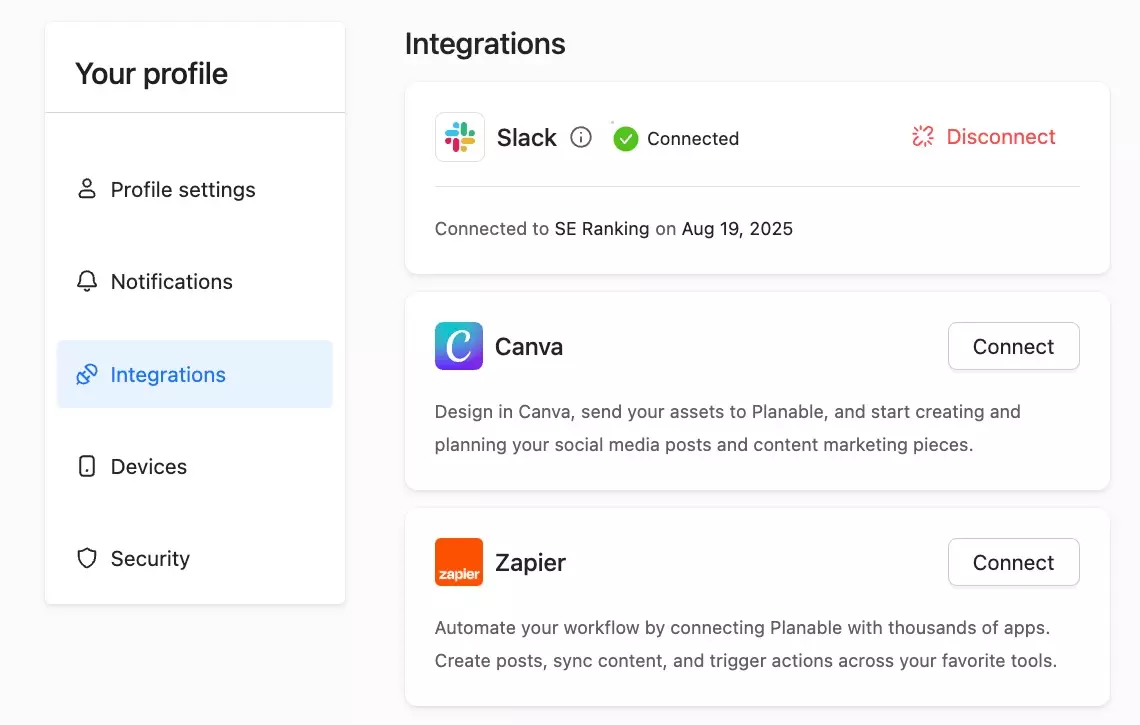Click the Zapier description starting Automate your workflow
Screen dimensions: 1140x725
(x=746, y=644)
